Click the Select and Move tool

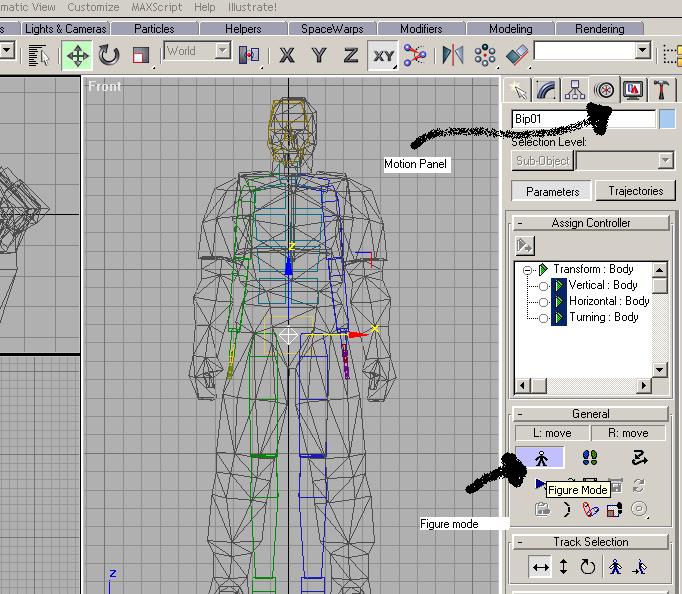coord(77,55)
